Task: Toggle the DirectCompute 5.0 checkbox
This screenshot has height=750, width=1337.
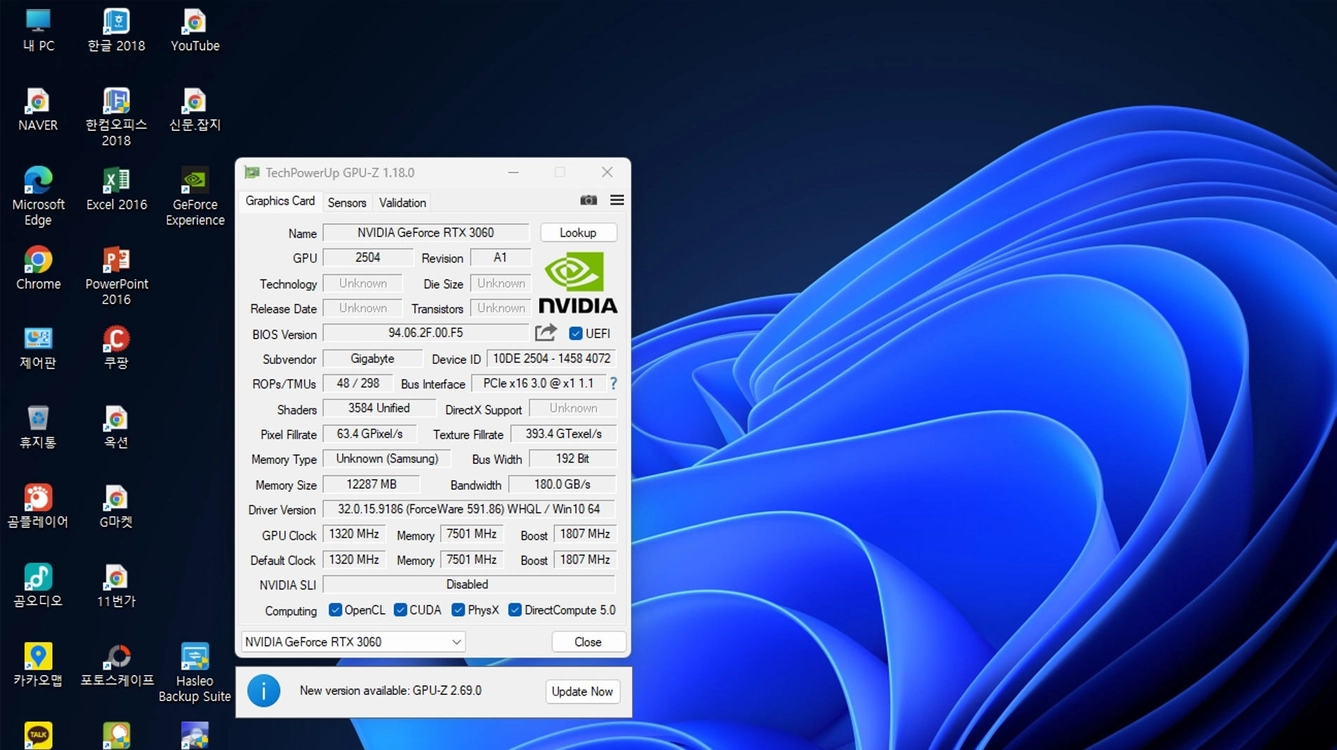Action: click(x=515, y=610)
